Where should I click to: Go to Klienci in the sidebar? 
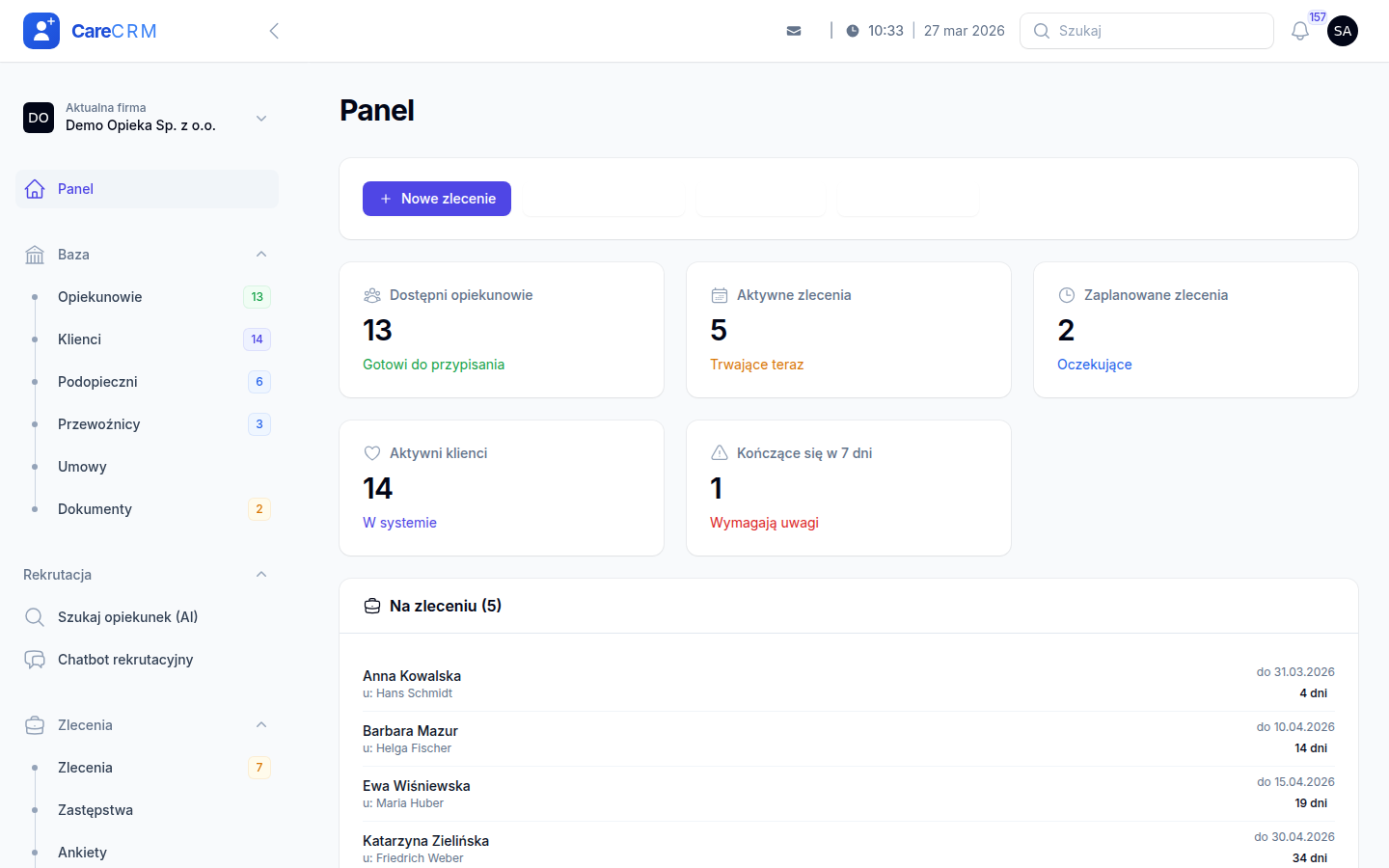coord(79,339)
